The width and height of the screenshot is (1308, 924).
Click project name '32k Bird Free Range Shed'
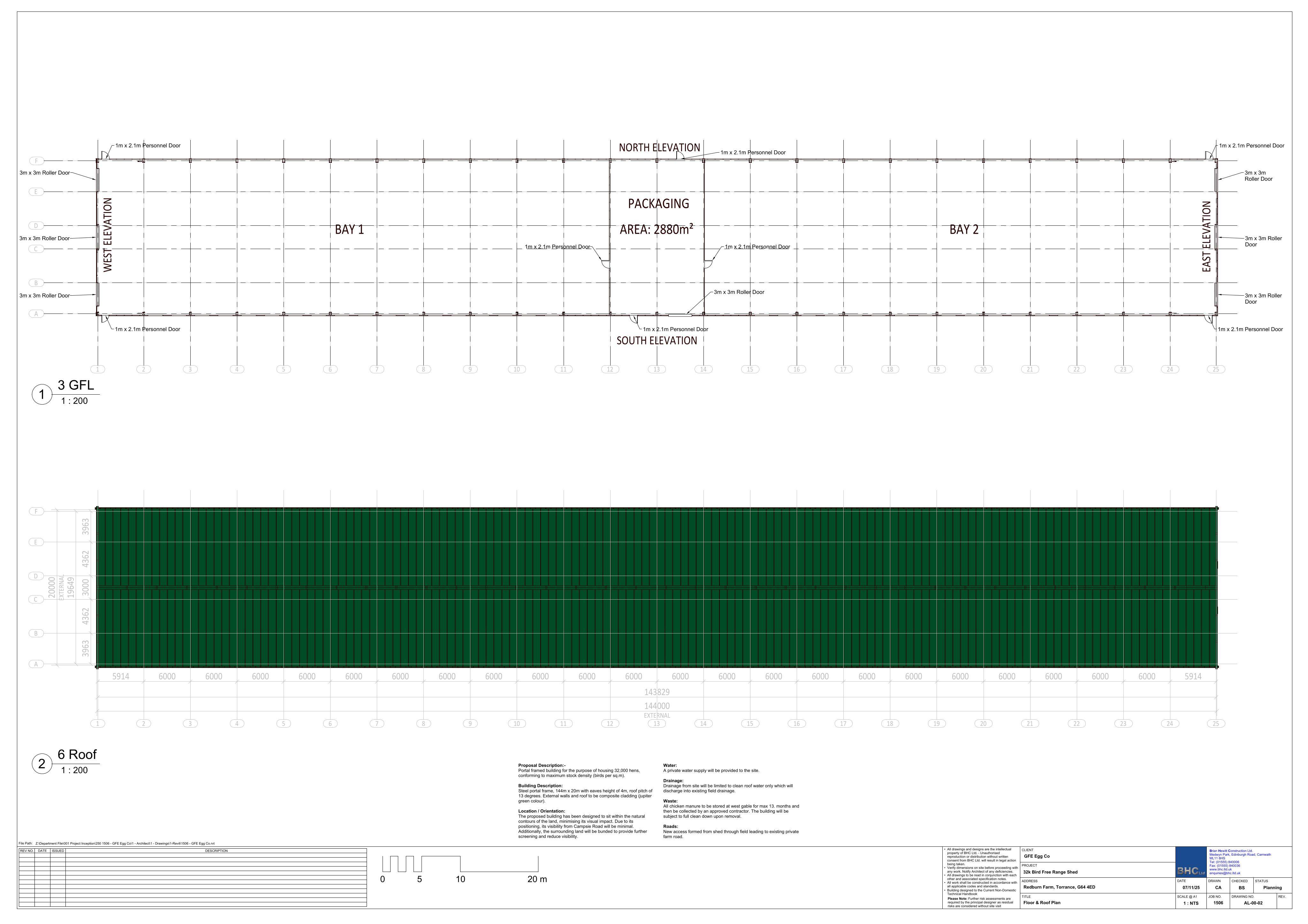pos(1051,872)
